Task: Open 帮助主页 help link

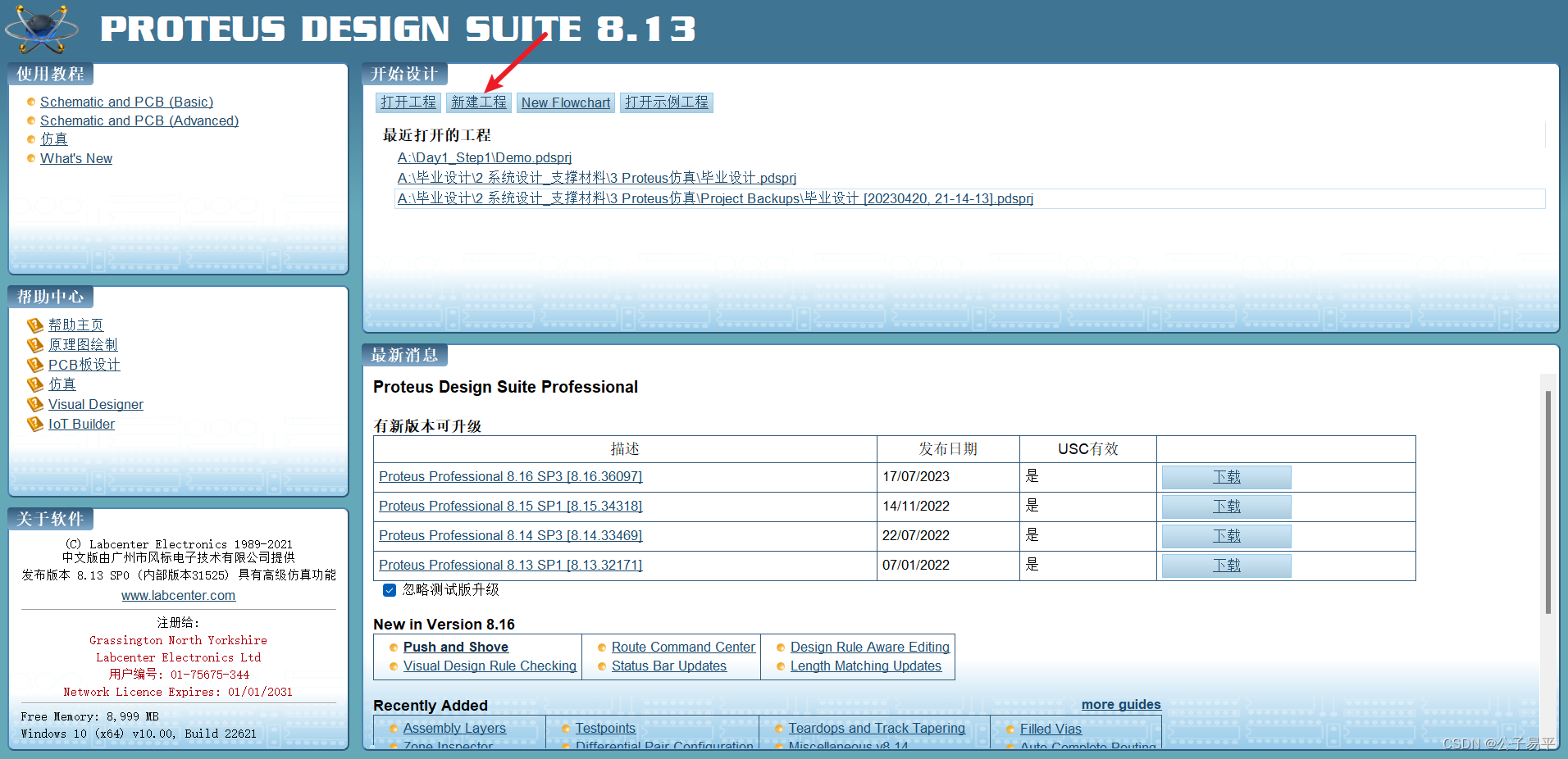Action: 76,325
